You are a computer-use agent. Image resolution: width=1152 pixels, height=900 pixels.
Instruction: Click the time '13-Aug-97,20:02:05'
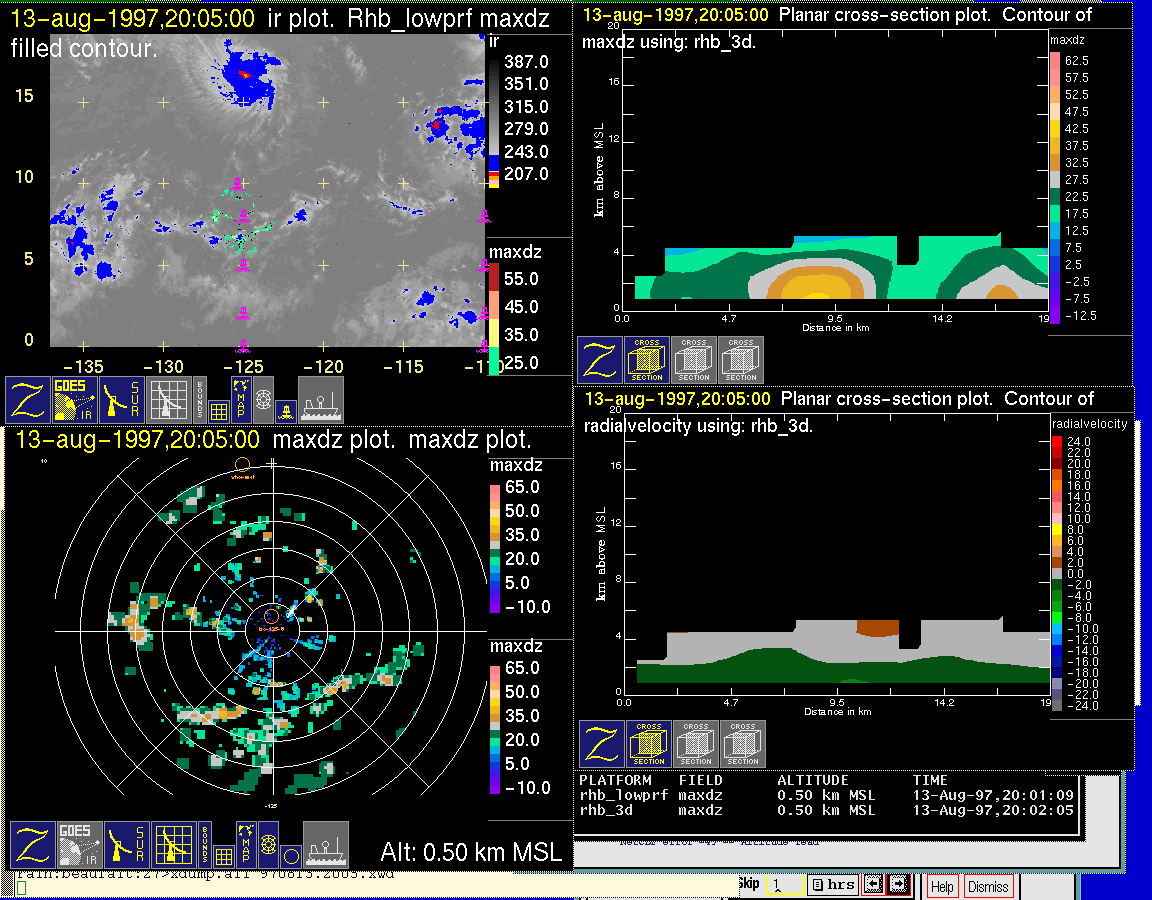(x=993, y=810)
